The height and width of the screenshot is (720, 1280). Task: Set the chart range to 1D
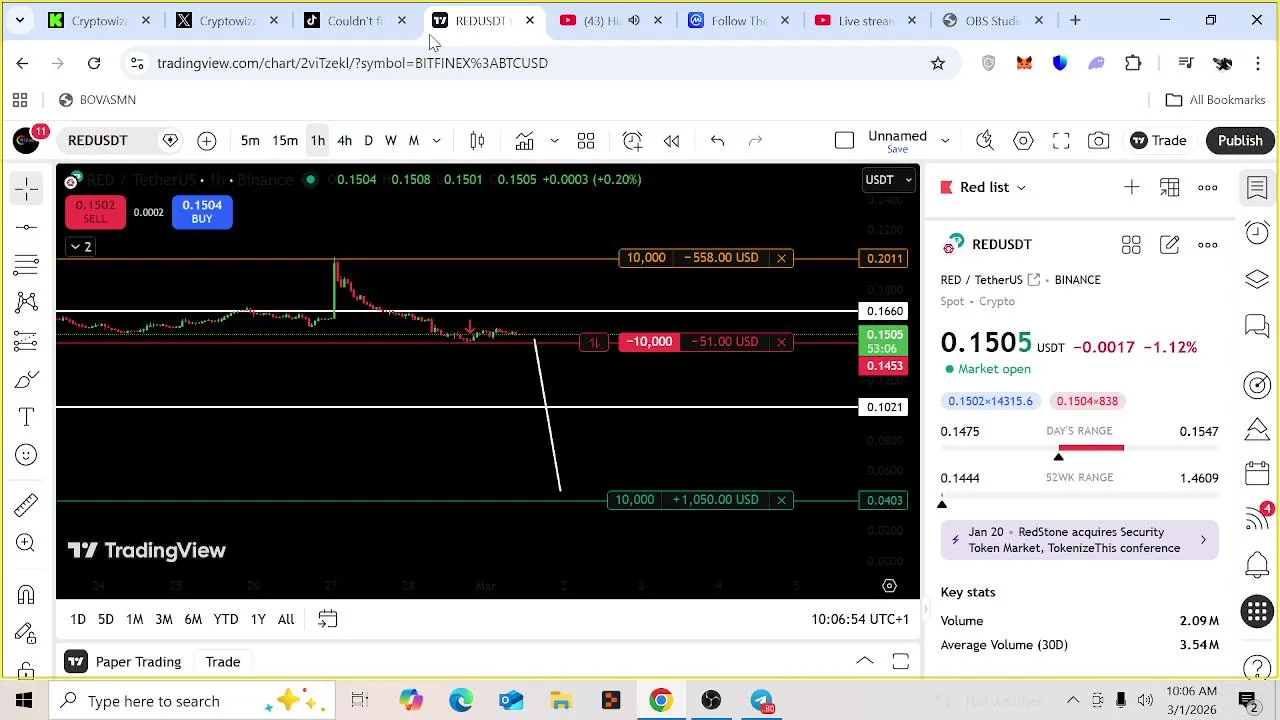pos(78,620)
